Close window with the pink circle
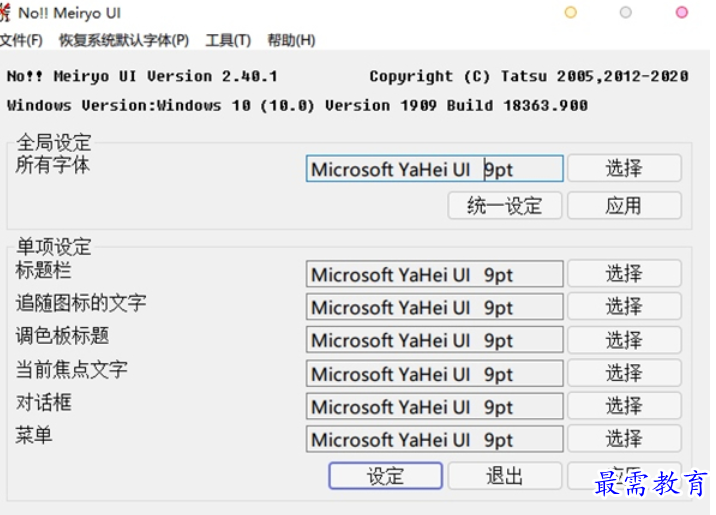Screen dimensions: 716x515 682,12
